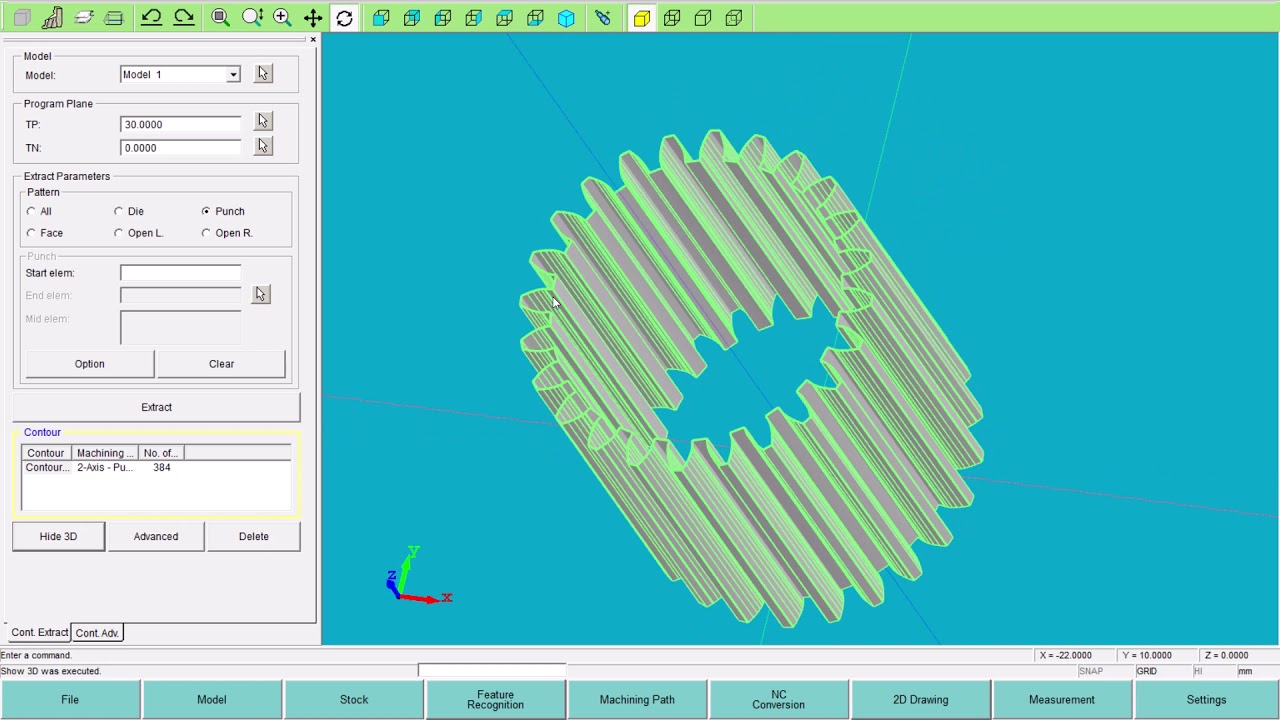Select the Open R. radio button
1280x720 pixels.
206,233
